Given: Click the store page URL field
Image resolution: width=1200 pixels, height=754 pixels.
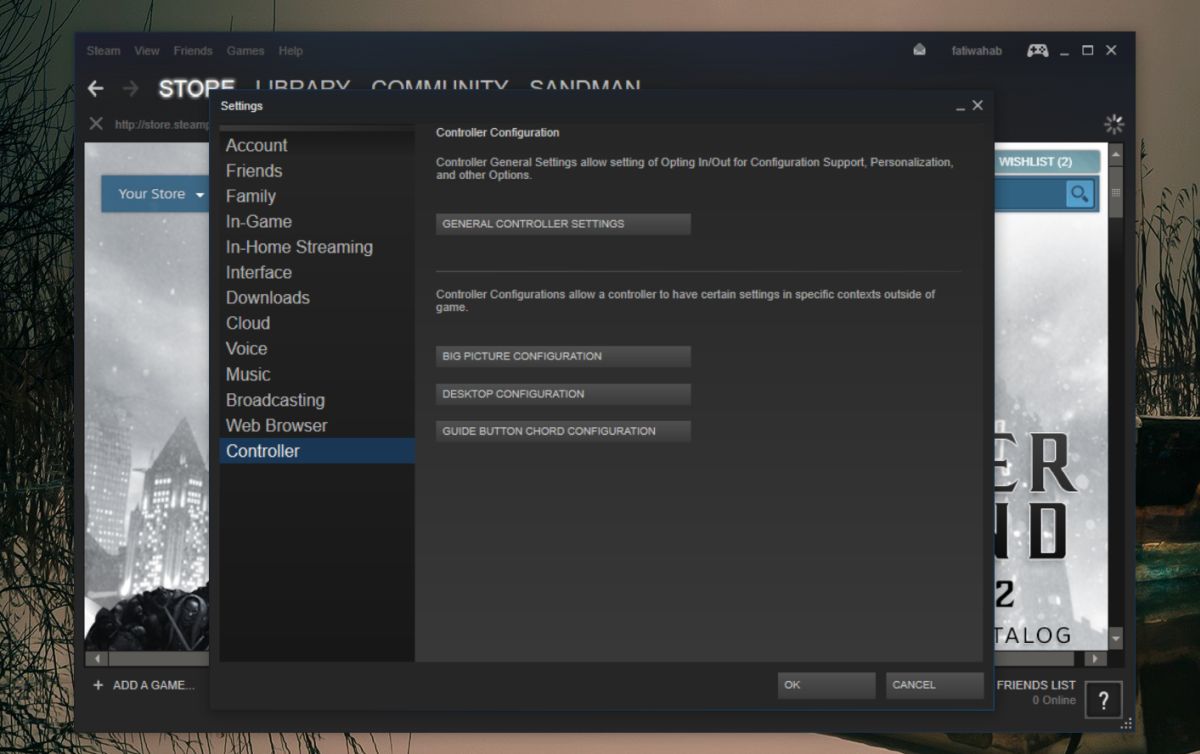Looking at the screenshot, I should pos(162,125).
